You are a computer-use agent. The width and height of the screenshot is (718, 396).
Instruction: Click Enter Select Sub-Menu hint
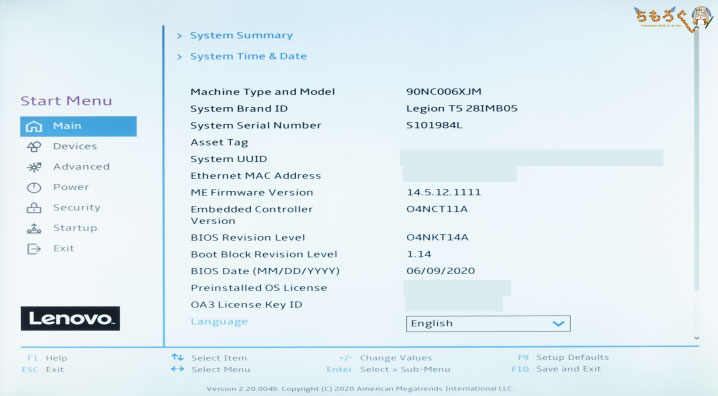click(x=388, y=369)
